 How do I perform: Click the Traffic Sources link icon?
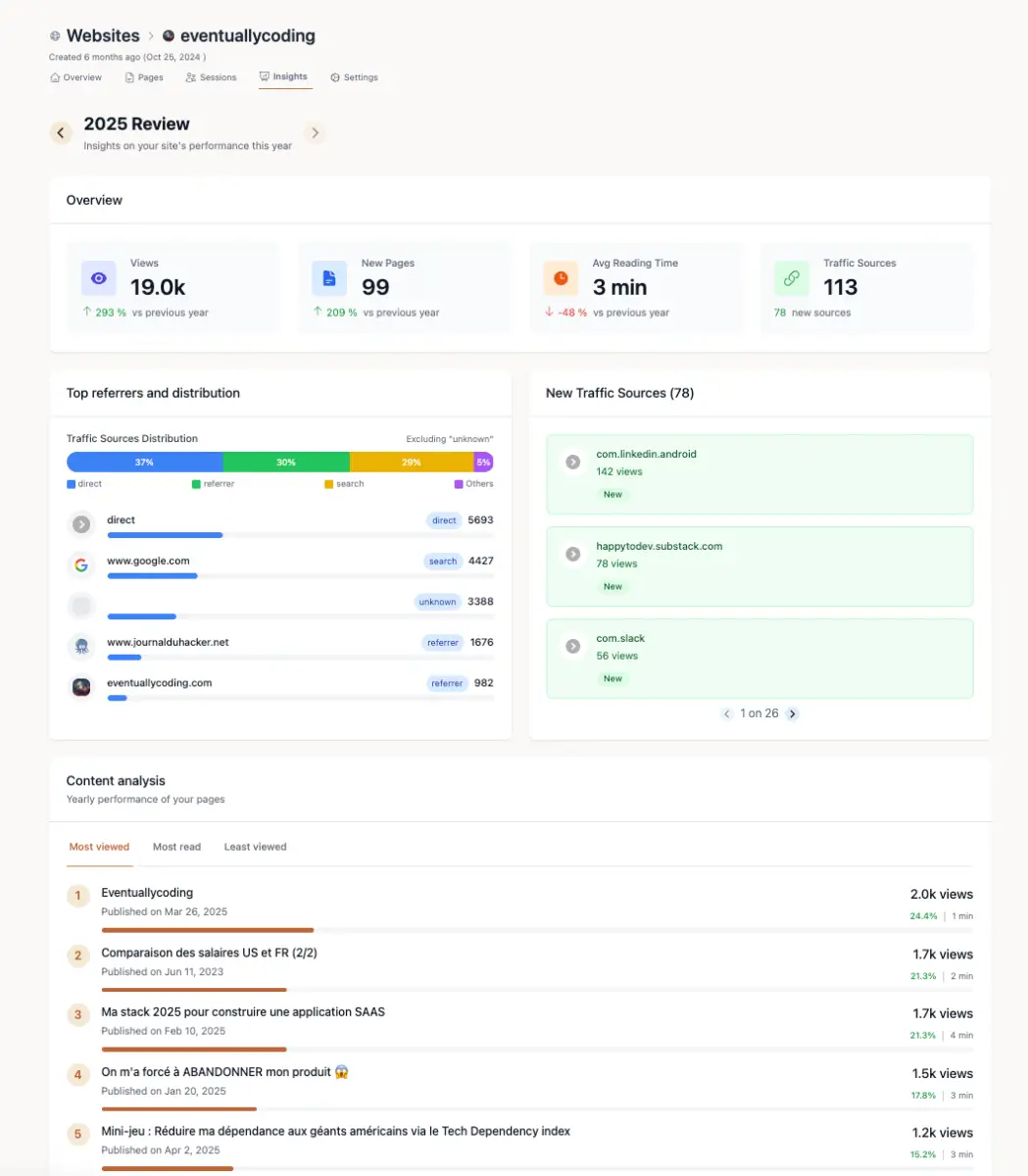791,278
